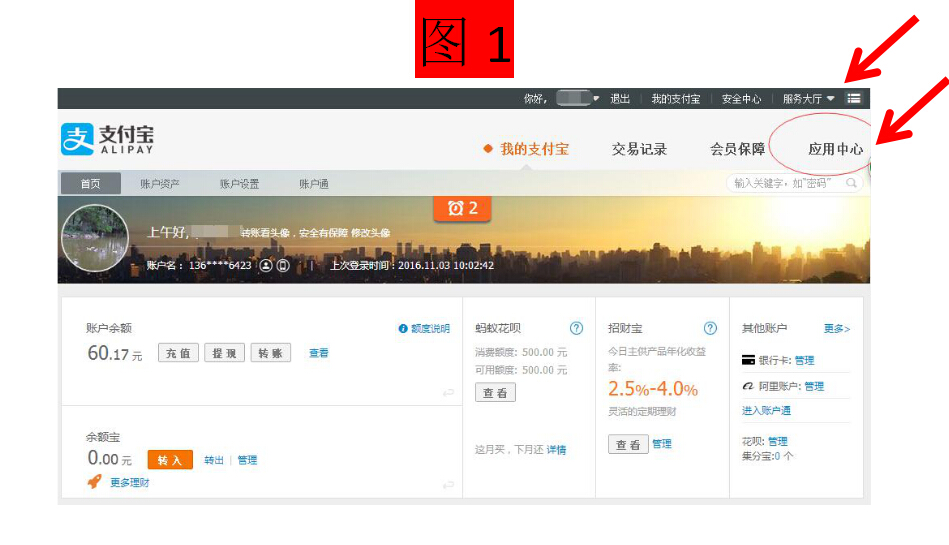Click the Alipay logo
This screenshot has width=949, height=545.
click(x=108, y=139)
